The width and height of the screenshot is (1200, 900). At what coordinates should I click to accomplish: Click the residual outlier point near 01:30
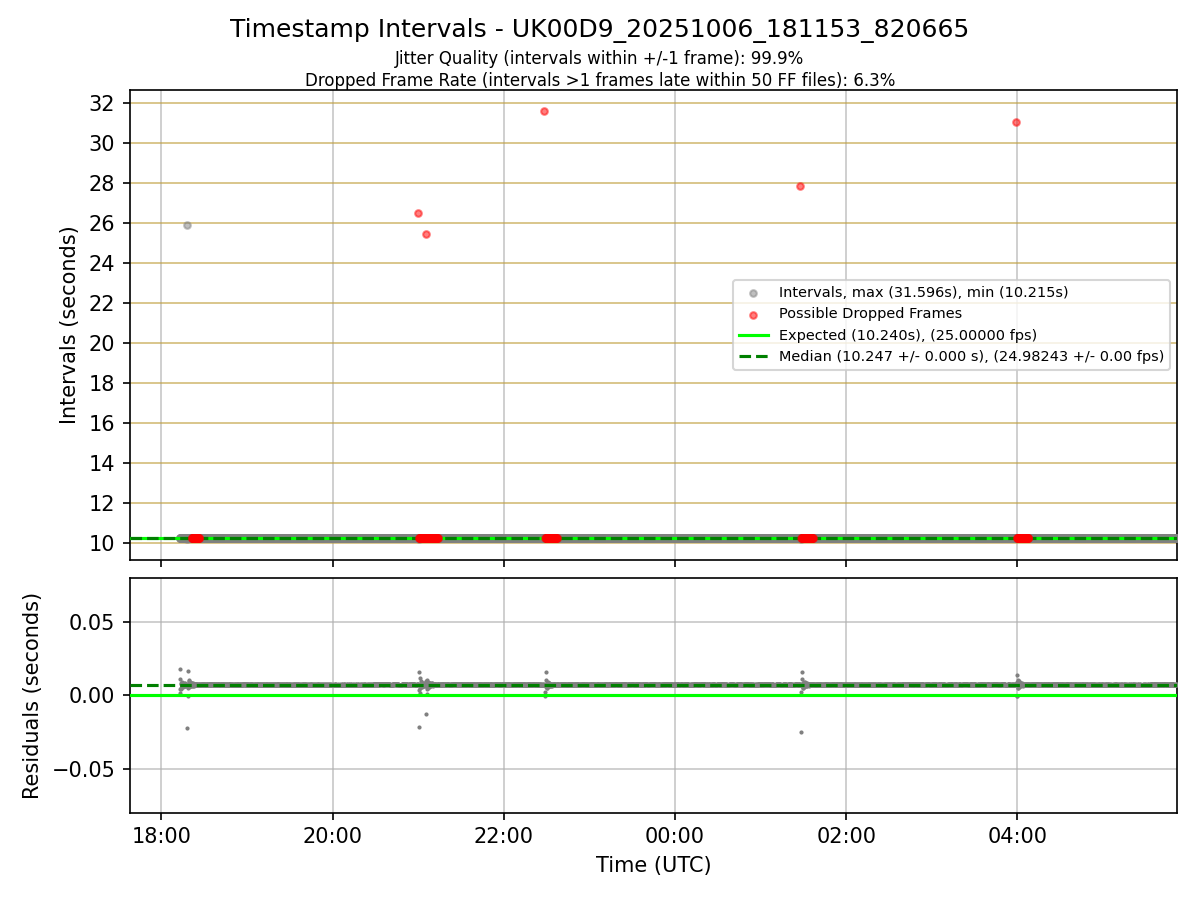click(801, 732)
